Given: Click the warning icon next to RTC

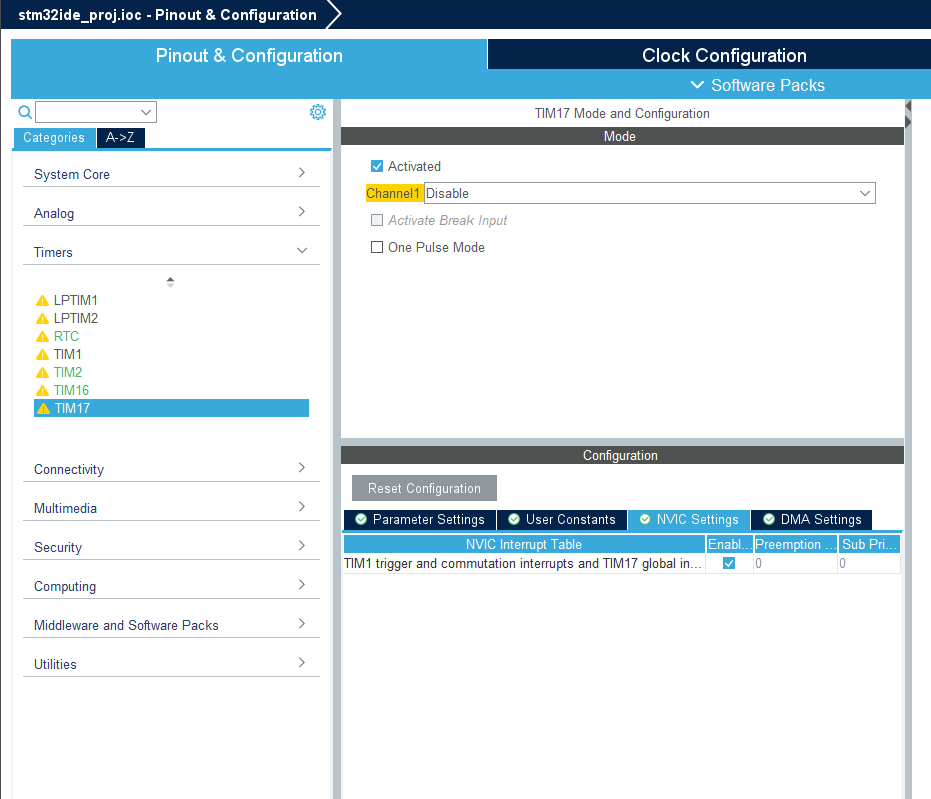Looking at the screenshot, I should click(x=41, y=336).
